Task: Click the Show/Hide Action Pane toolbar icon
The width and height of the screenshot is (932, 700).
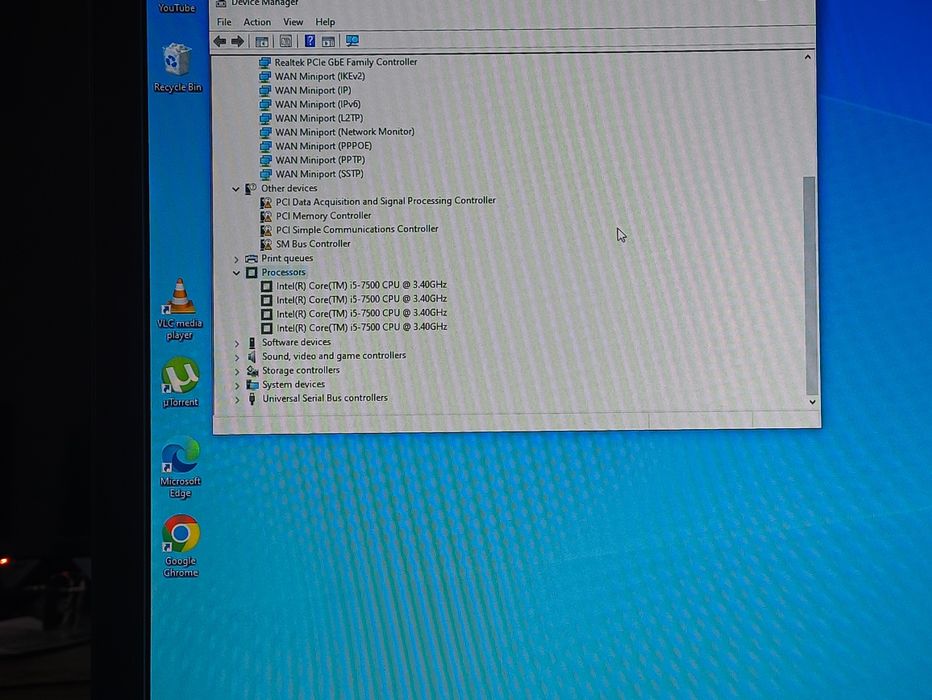Action: [328, 41]
